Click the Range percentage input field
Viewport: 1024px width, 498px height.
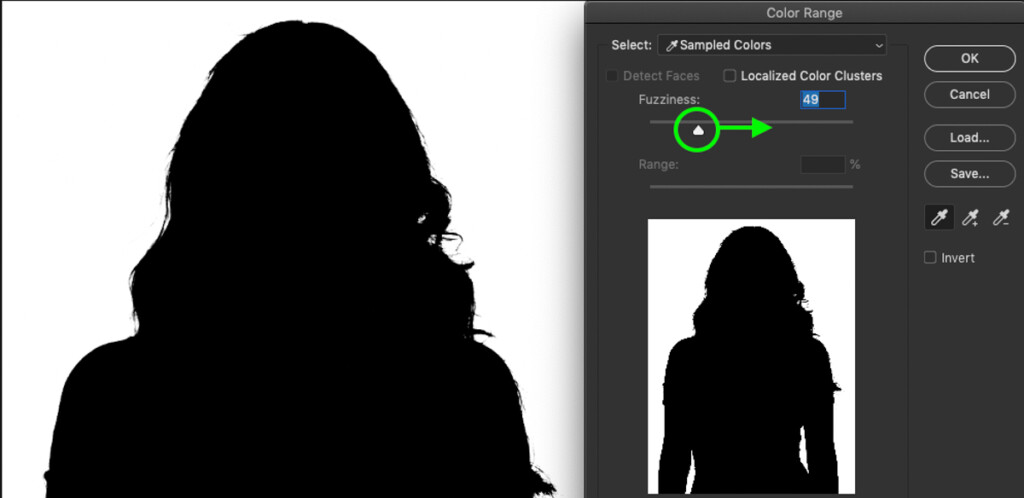(x=823, y=165)
